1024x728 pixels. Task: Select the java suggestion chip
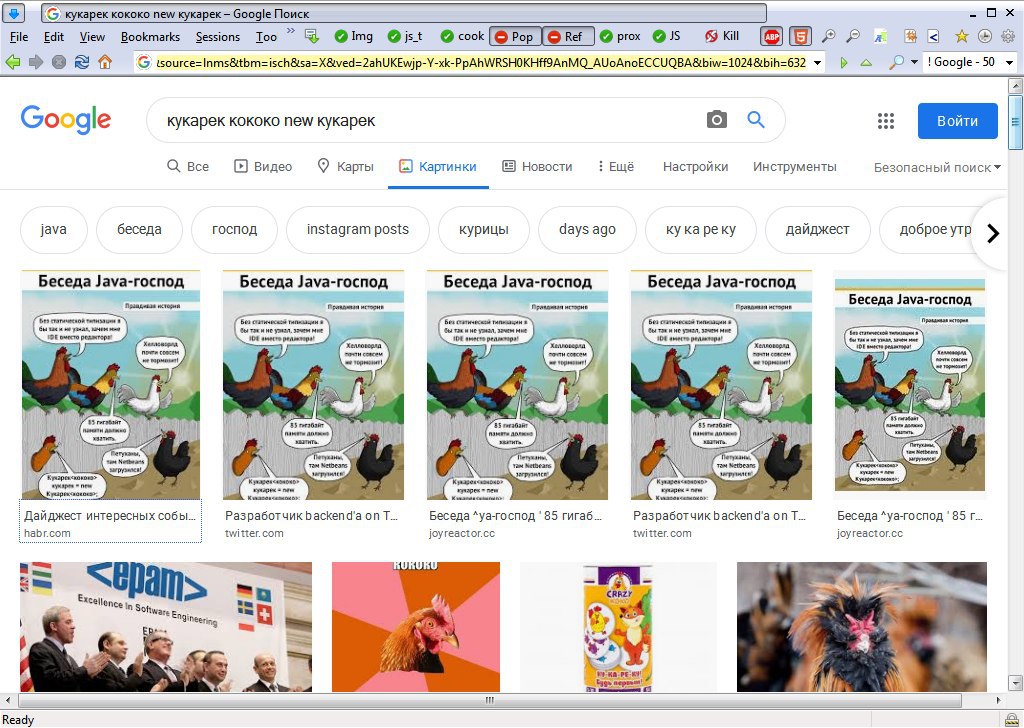pos(54,229)
